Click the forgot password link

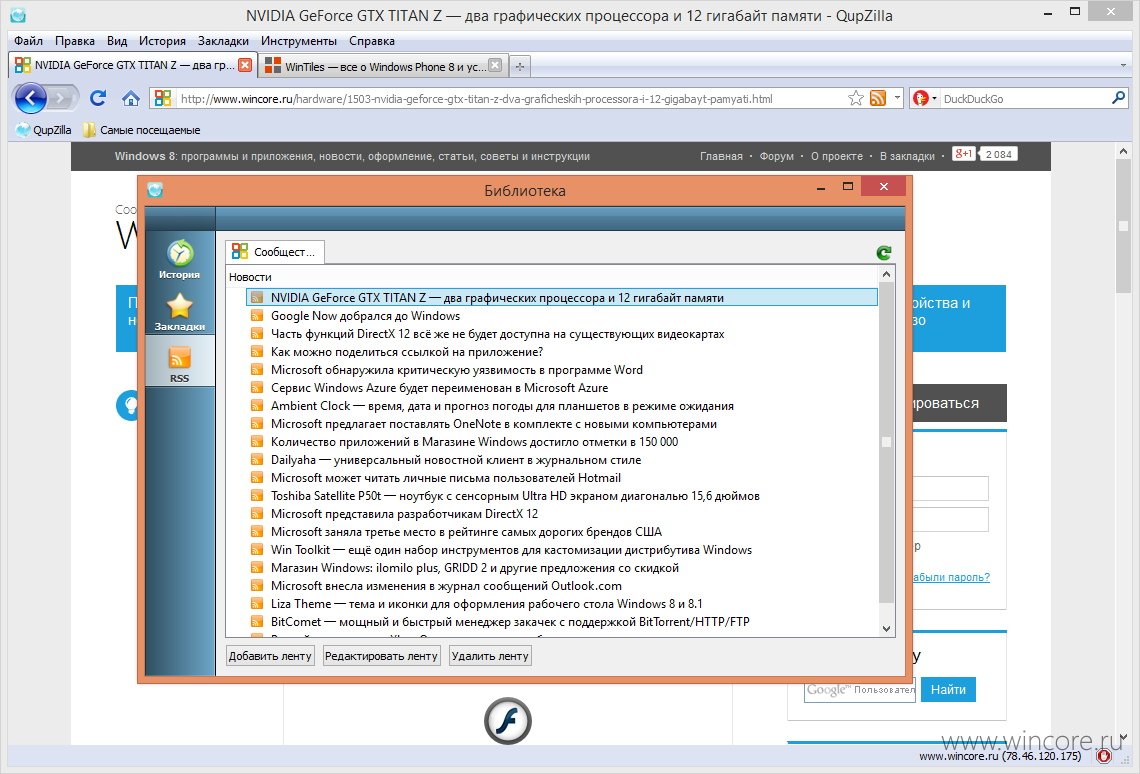[951, 577]
